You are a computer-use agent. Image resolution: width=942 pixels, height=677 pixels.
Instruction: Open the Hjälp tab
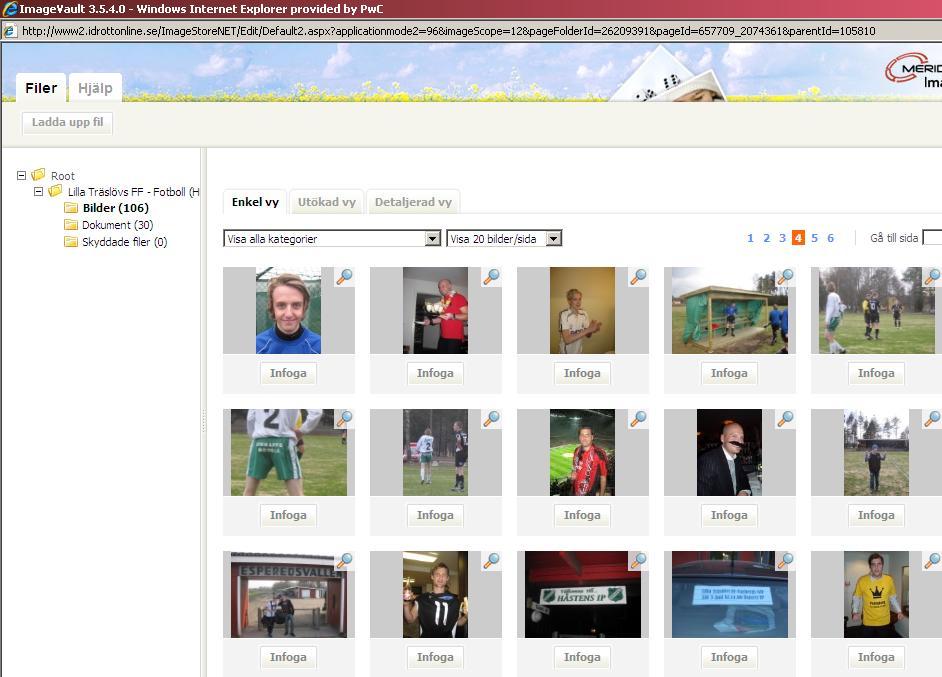[x=95, y=88]
